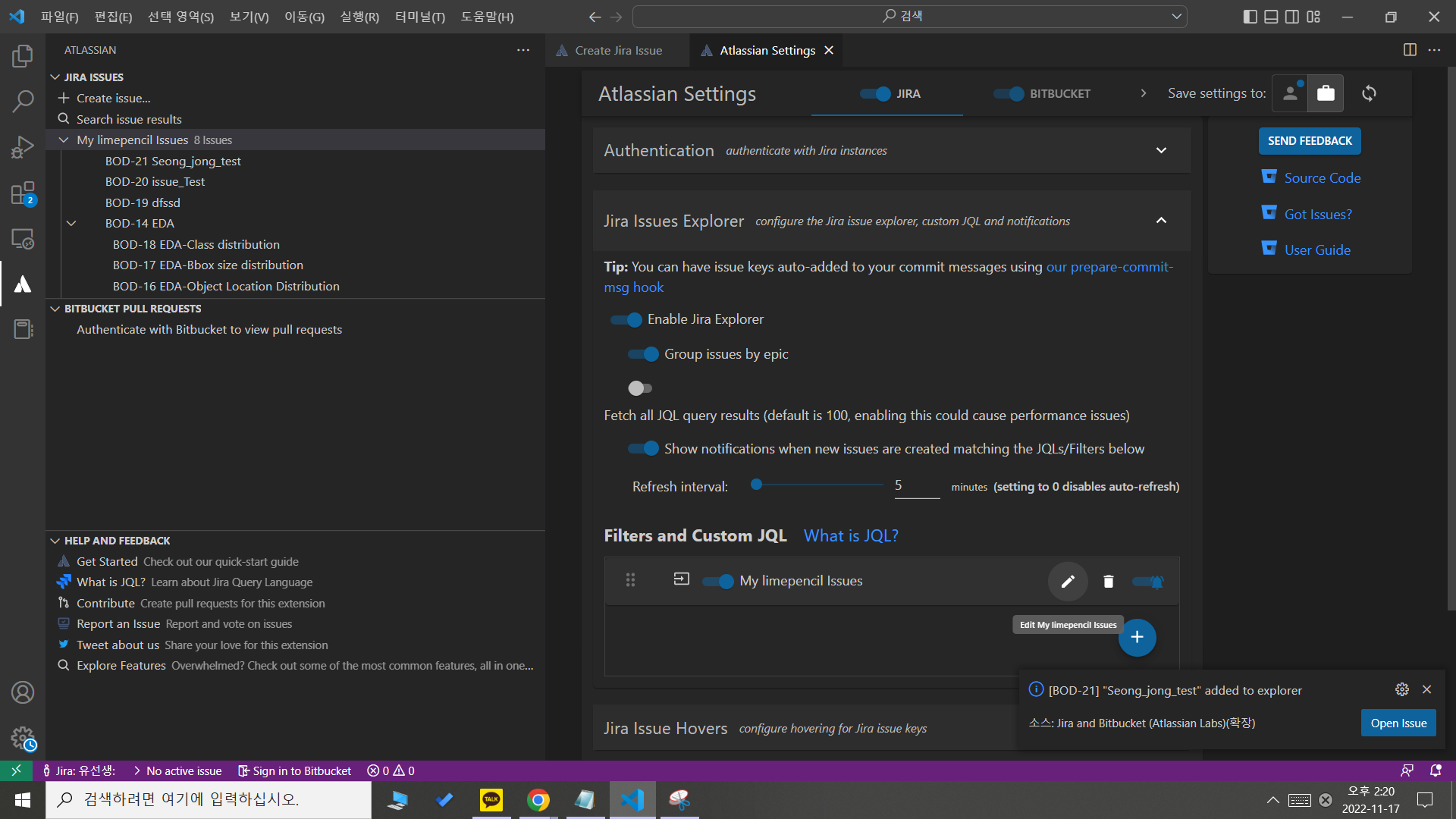Click the refresh icon beside Save settings
The height and width of the screenshot is (819, 1456).
tap(1369, 93)
